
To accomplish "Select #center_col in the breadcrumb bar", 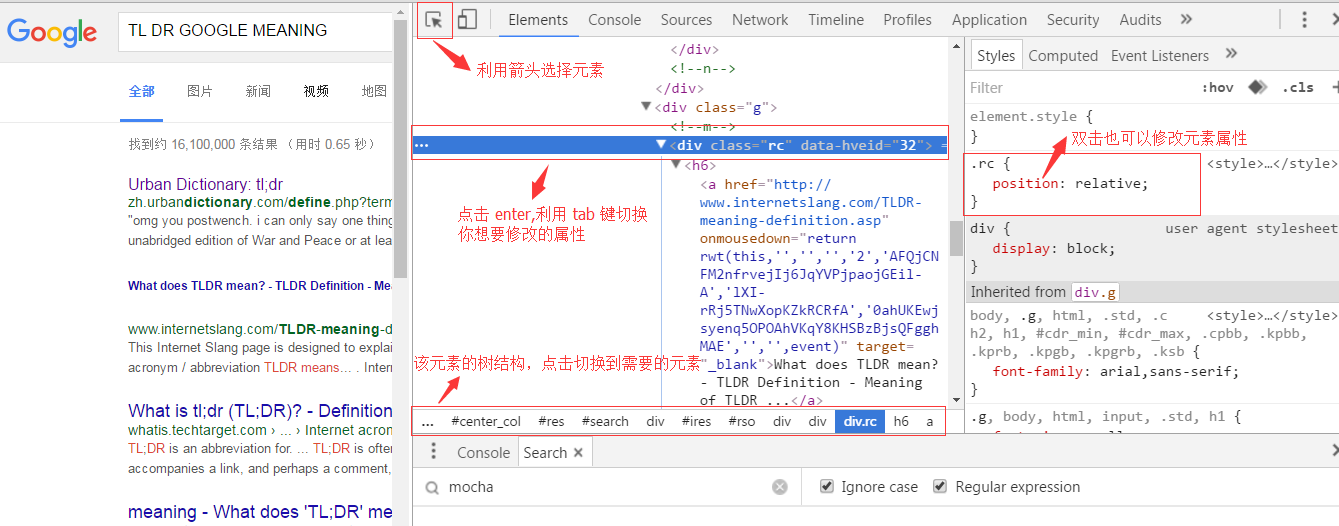I will tap(486, 422).
